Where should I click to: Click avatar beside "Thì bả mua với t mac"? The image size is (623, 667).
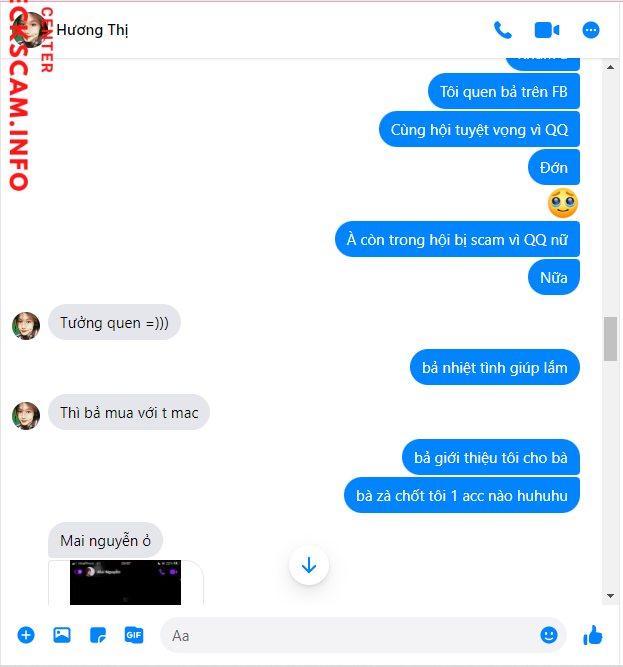pyautogui.click(x=26, y=416)
